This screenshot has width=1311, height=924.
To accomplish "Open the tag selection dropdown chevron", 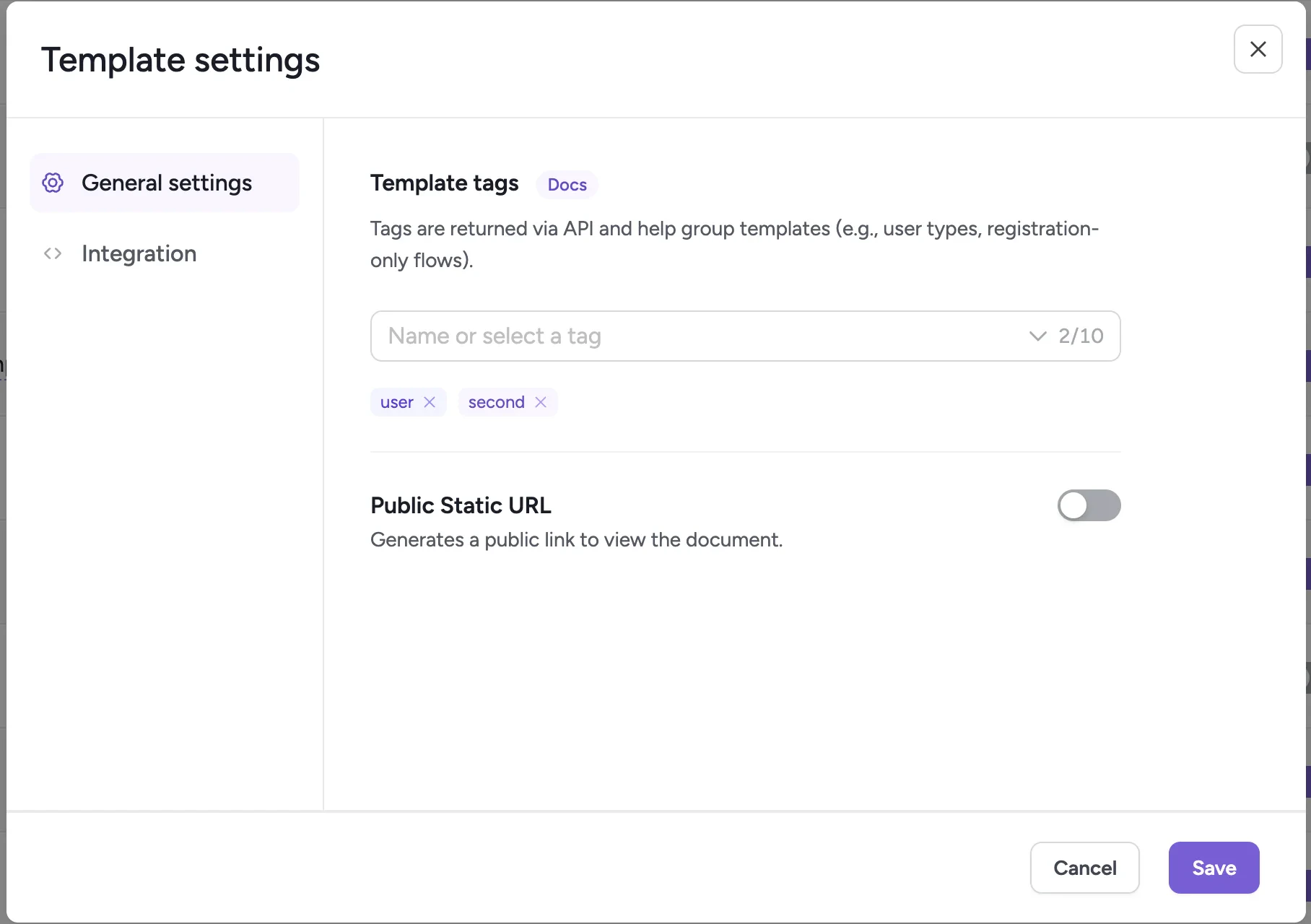I will (1037, 336).
